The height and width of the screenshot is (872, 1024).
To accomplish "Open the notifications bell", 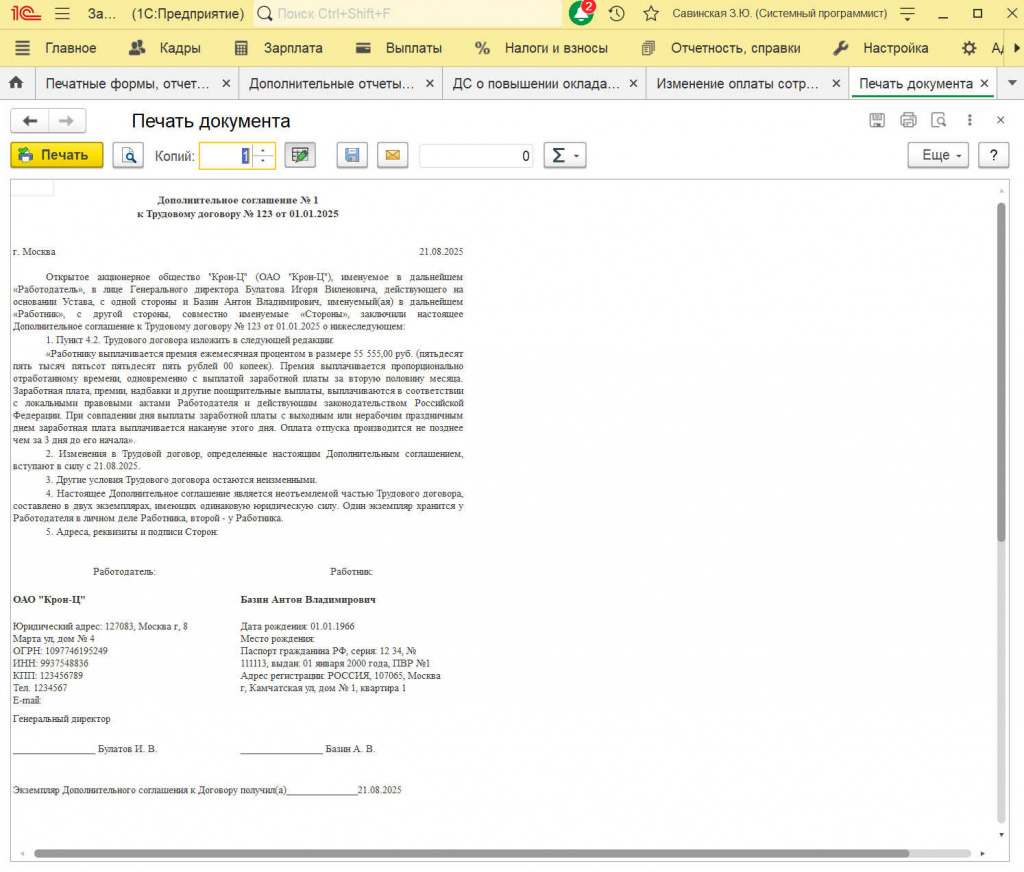I will pos(581,13).
